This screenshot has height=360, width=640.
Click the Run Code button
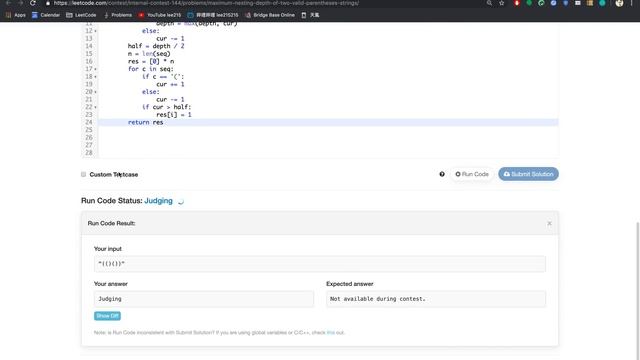tap(472, 174)
